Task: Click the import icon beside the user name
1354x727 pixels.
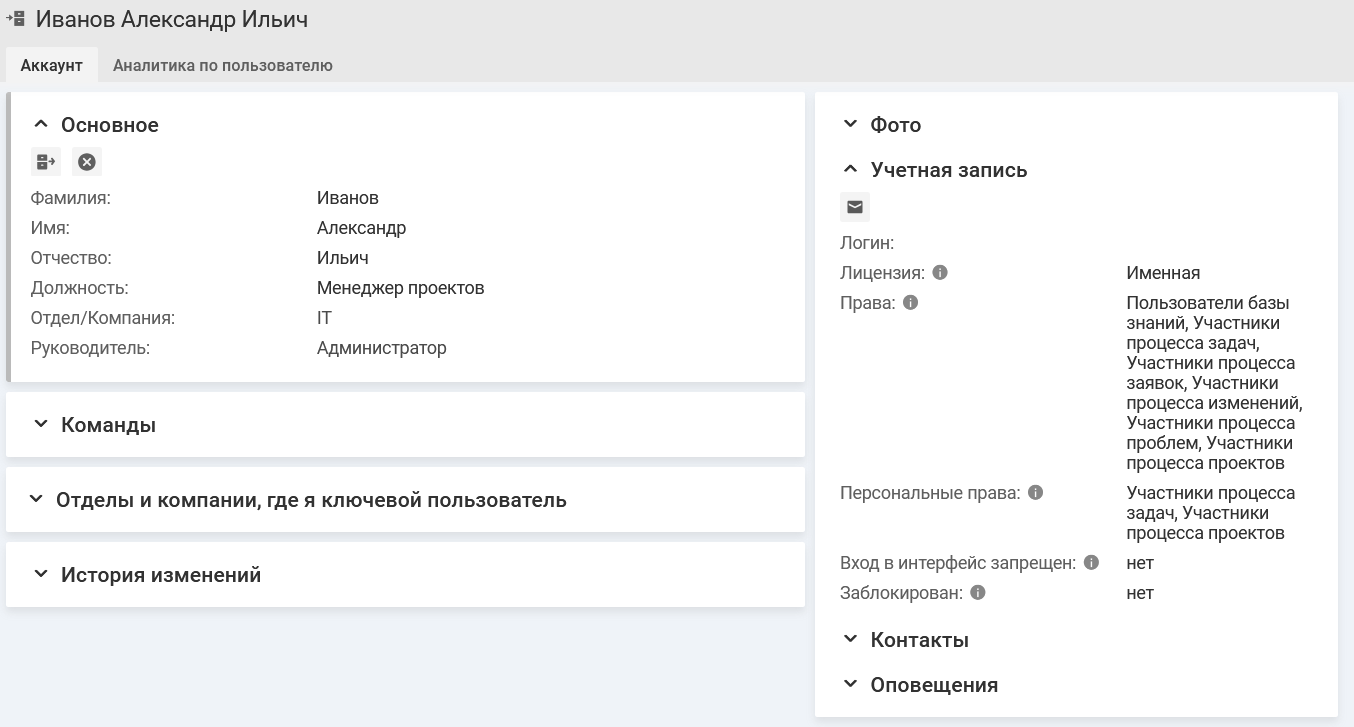Action: (x=16, y=19)
